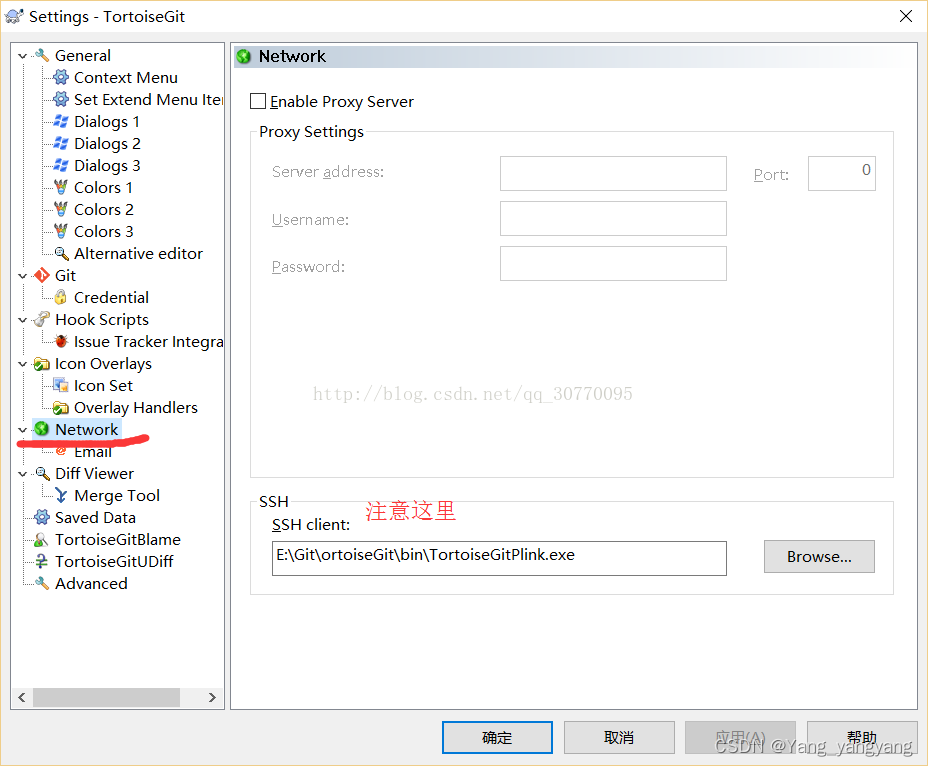Collapse the Network tree node

pos(22,430)
